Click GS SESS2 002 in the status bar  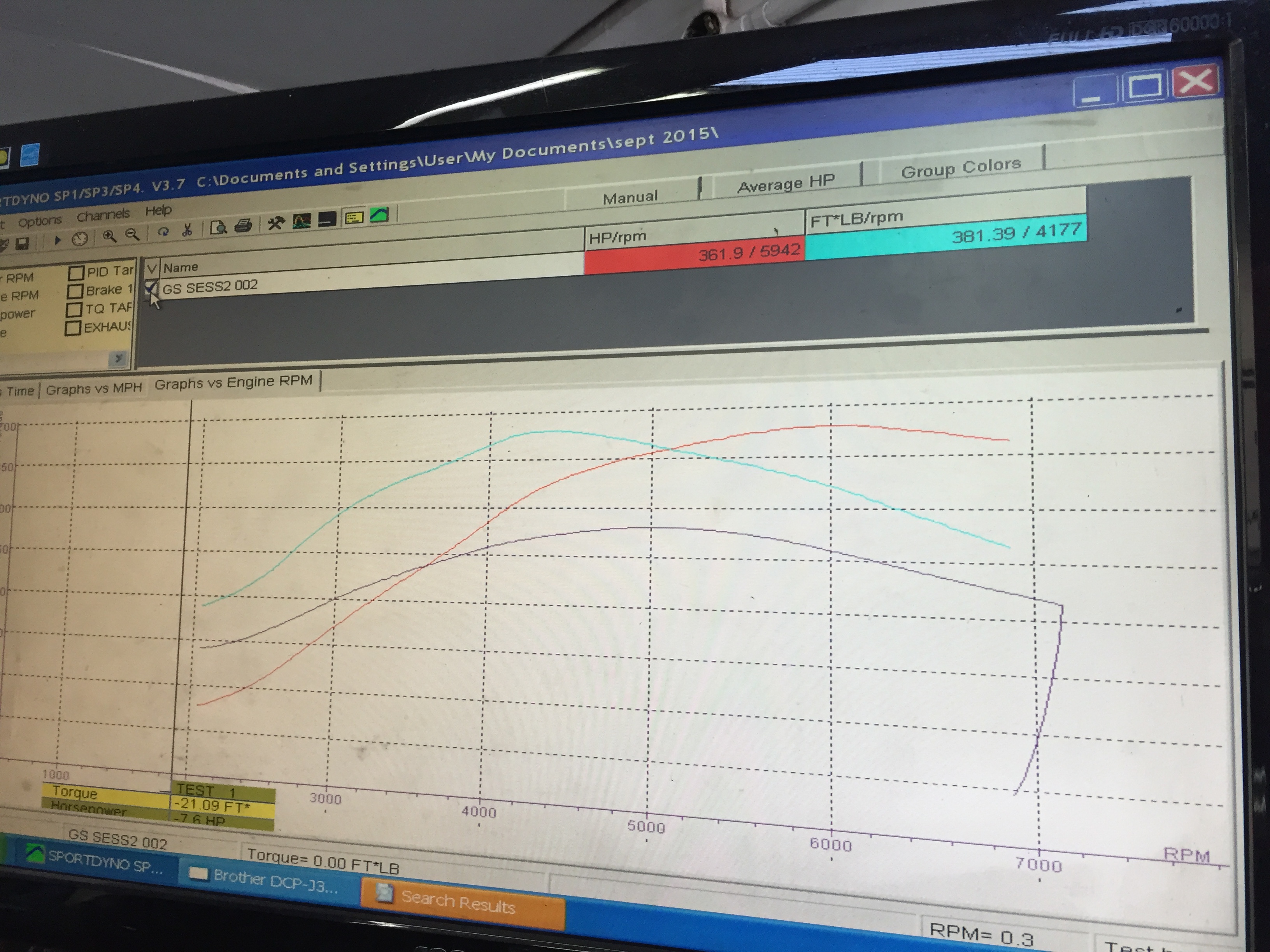pyautogui.click(x=117, y=840)
